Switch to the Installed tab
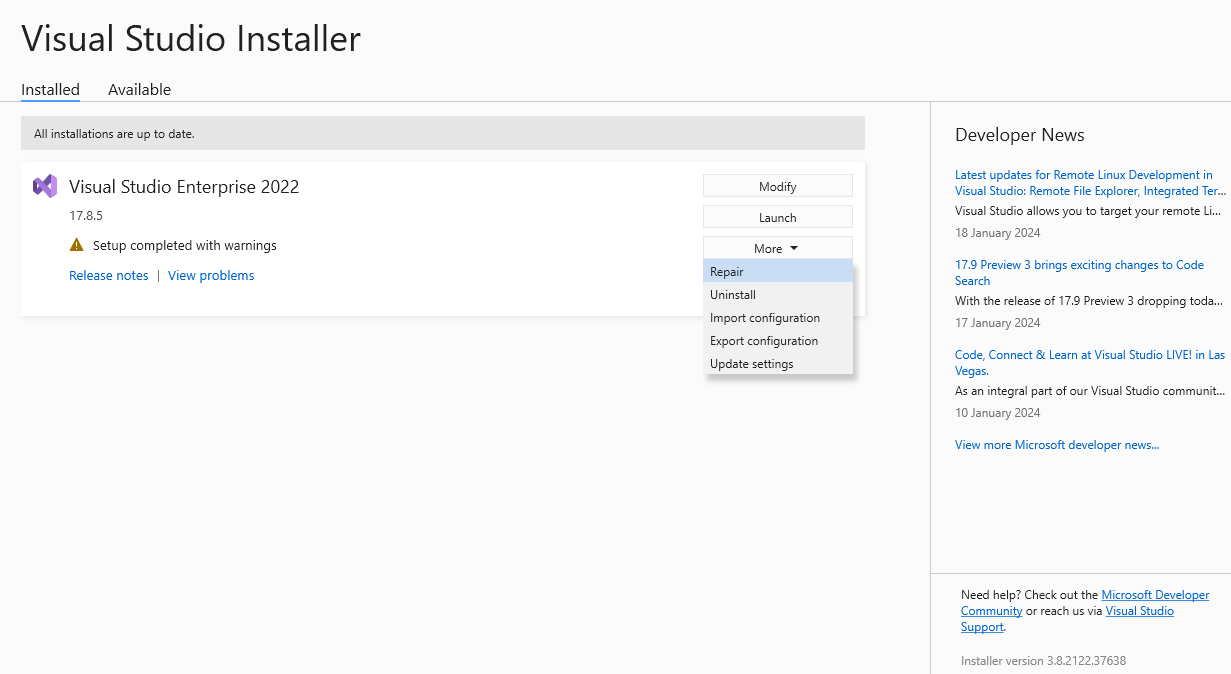The height and width of the screenshot is (674, 1231). click(50, 89)
